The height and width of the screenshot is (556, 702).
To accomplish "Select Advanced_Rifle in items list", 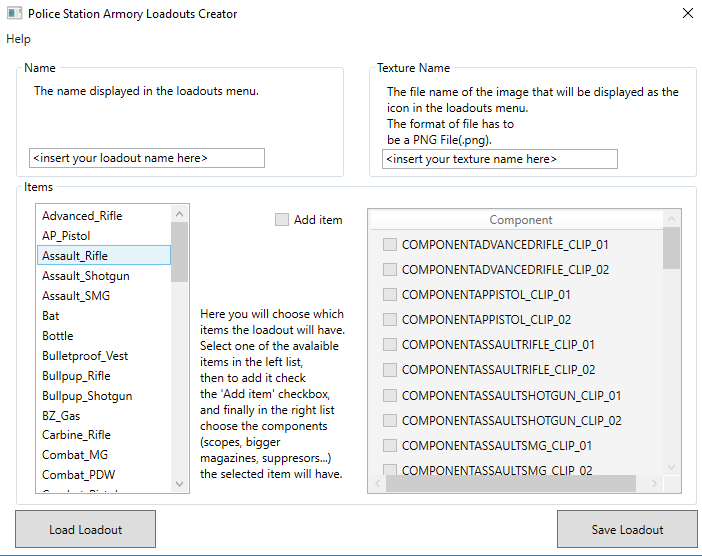I will tap(82, 216).
